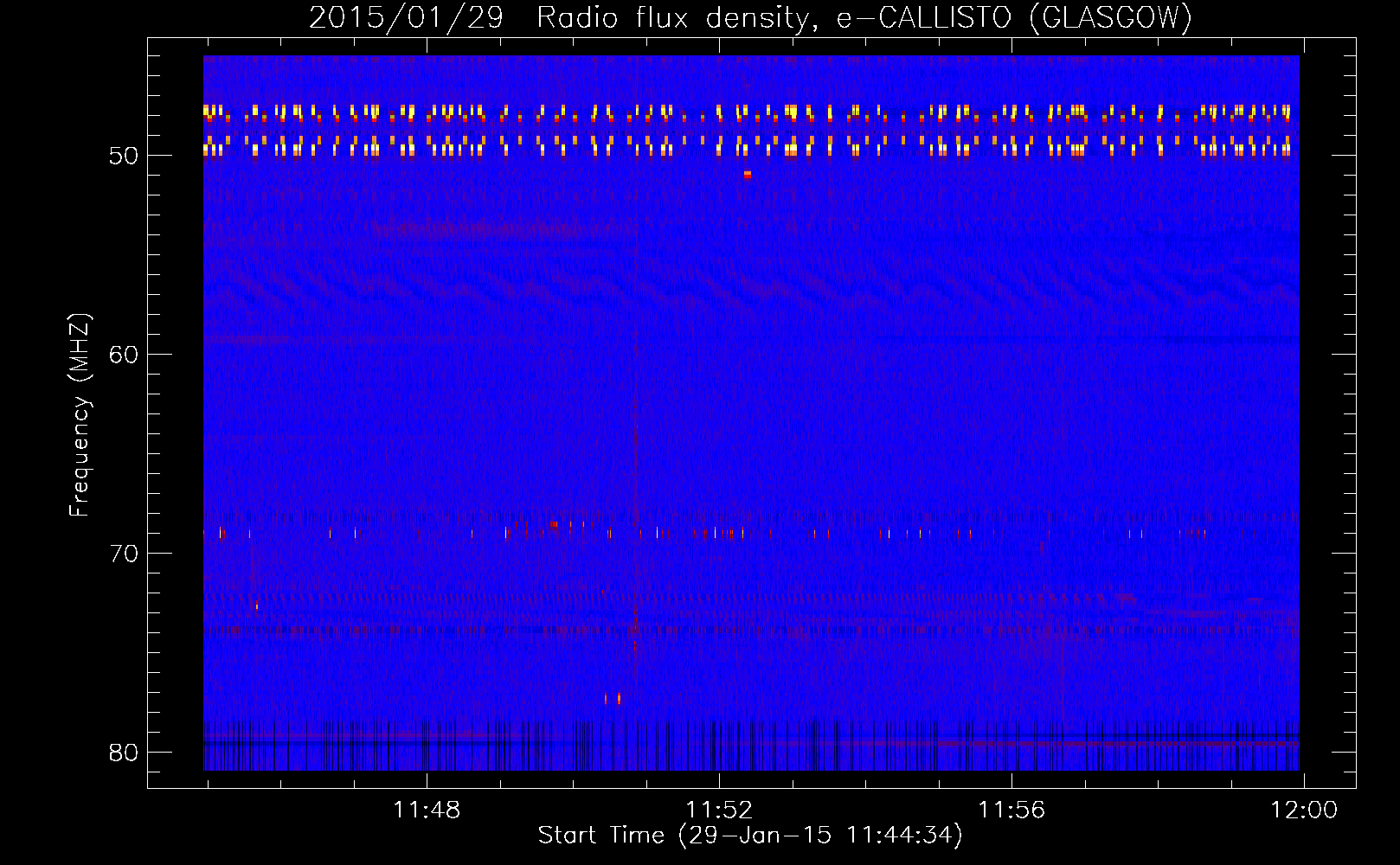Click the isolated red burst just below 50 MHz

pyautogui.click(x=748, y=174)
